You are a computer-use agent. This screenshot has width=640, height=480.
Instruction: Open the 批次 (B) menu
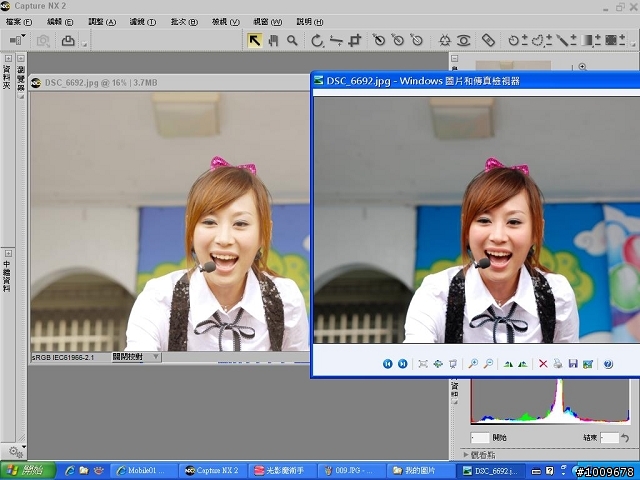184,22
